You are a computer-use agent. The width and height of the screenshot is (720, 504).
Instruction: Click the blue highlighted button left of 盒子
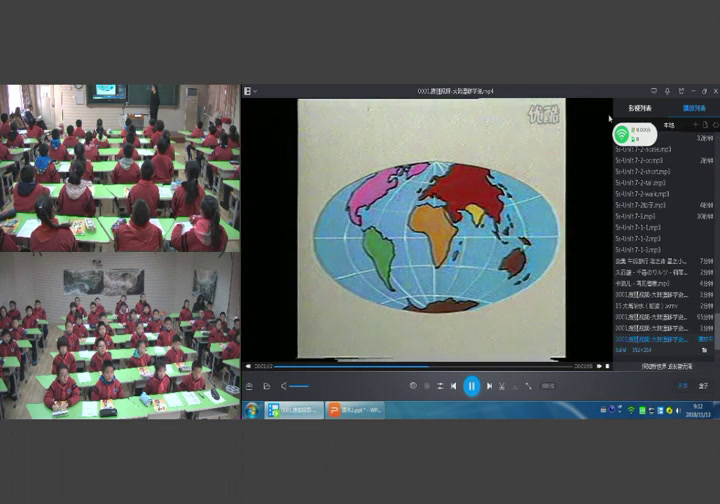pyautogui.click(x=683, y=386)
